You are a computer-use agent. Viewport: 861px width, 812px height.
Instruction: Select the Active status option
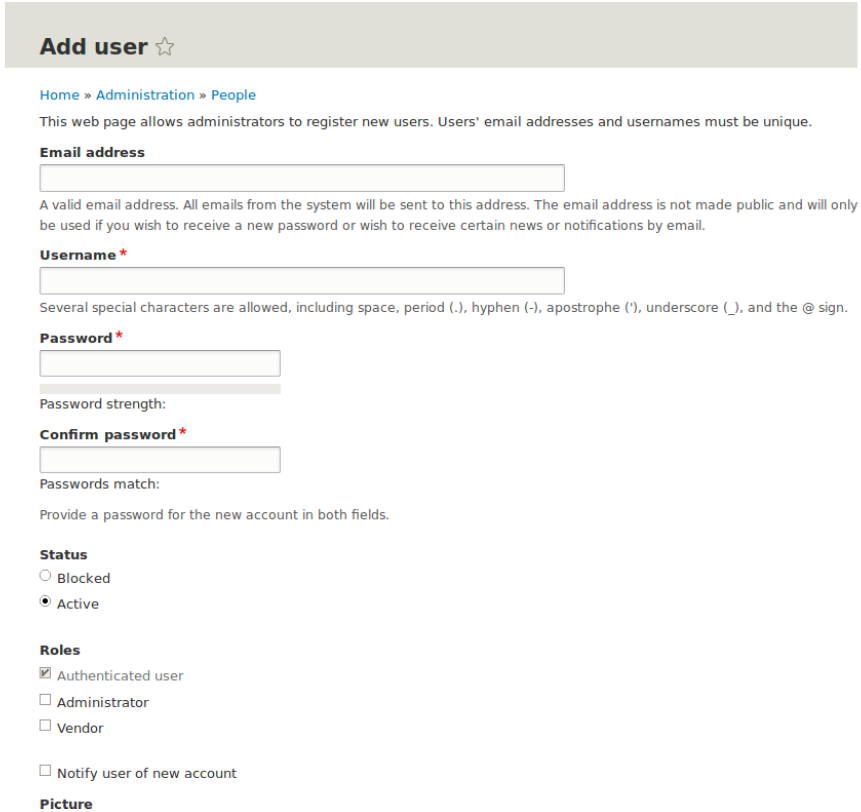45,600
